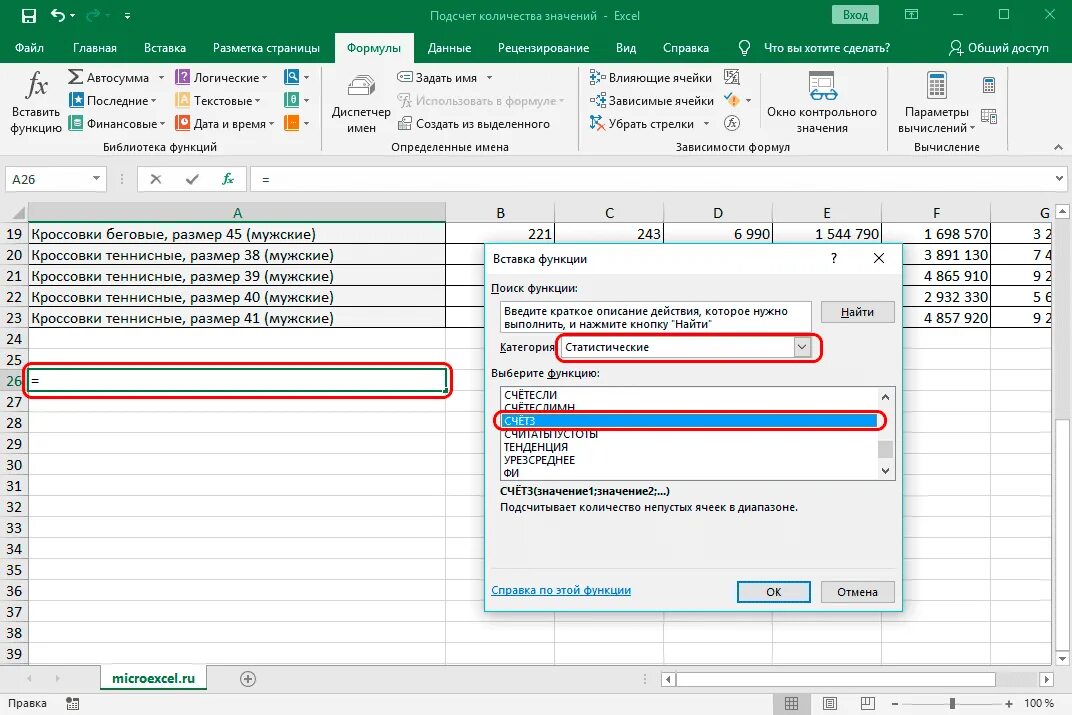1072x715 pixels.
Task: Click Calculate Sheet icon
Action: (989, 117)
